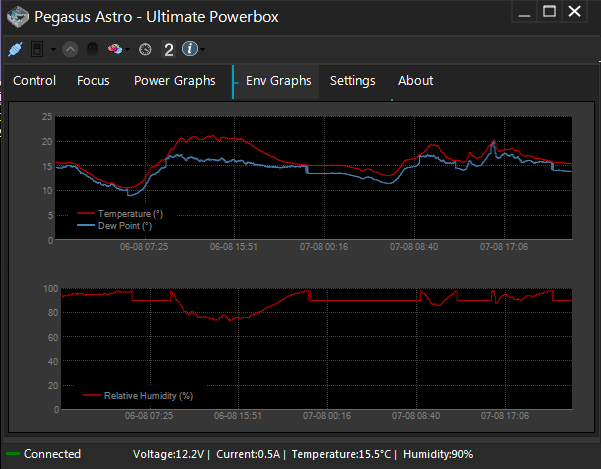Viewport: 601px width, 469px height.
Task: Open the dropdown arrow beside device switch icon
Action: [53, 49]
